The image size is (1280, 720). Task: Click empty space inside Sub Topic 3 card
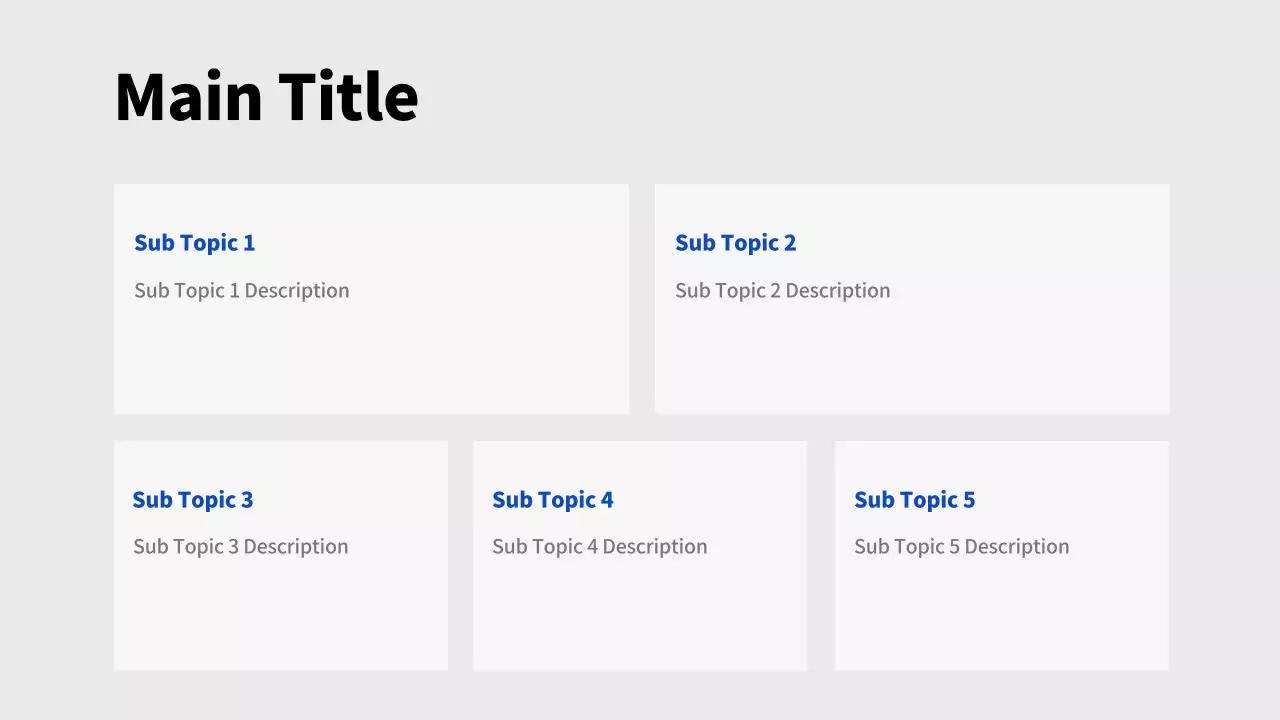pos(280,620)
